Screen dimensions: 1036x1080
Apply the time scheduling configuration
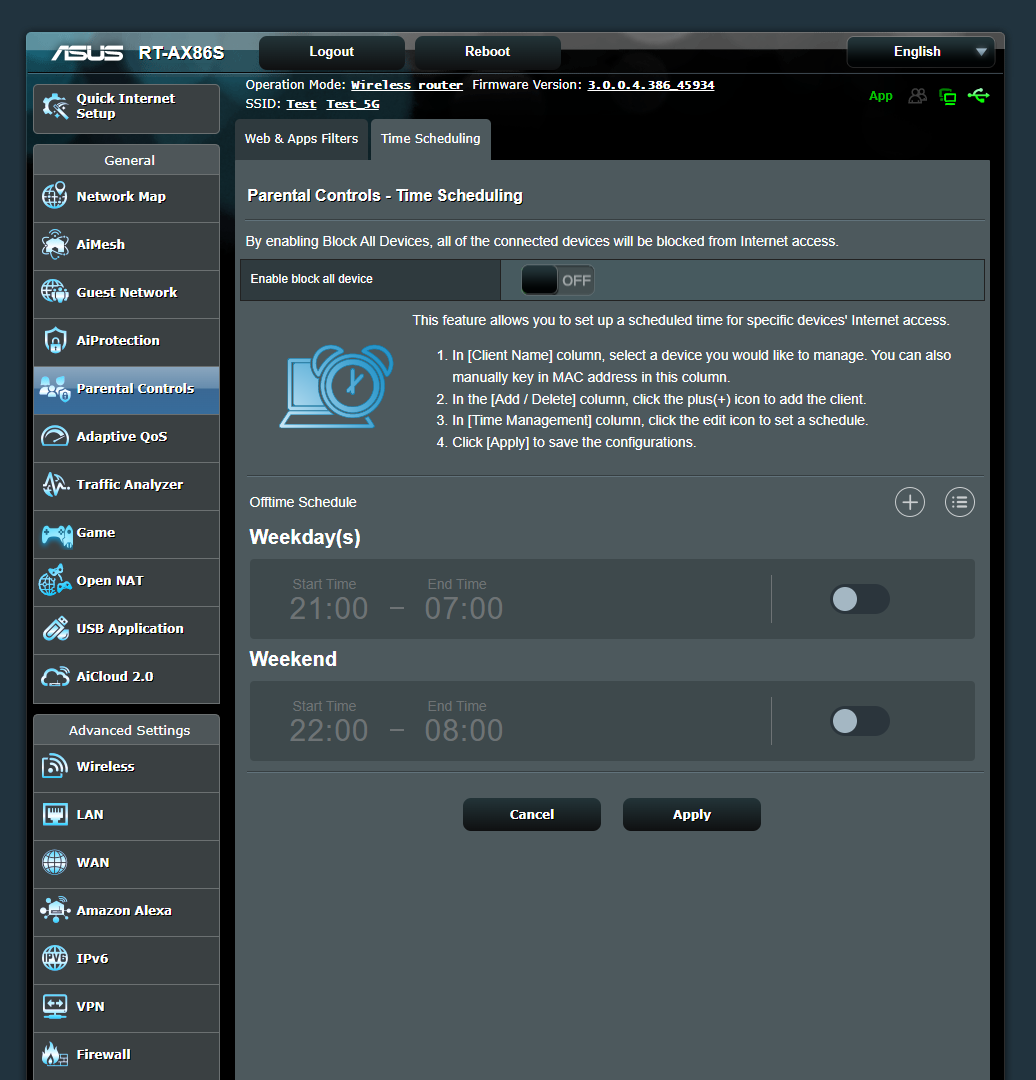[691, 814]
